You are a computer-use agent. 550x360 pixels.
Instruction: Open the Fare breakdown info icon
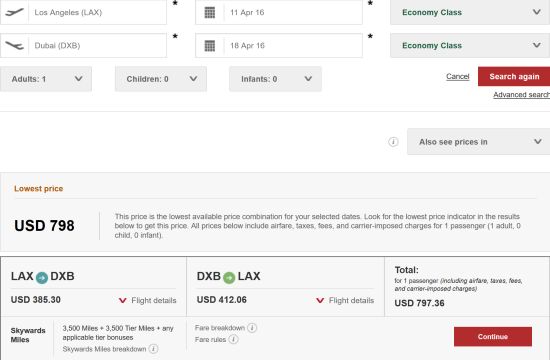252,328
